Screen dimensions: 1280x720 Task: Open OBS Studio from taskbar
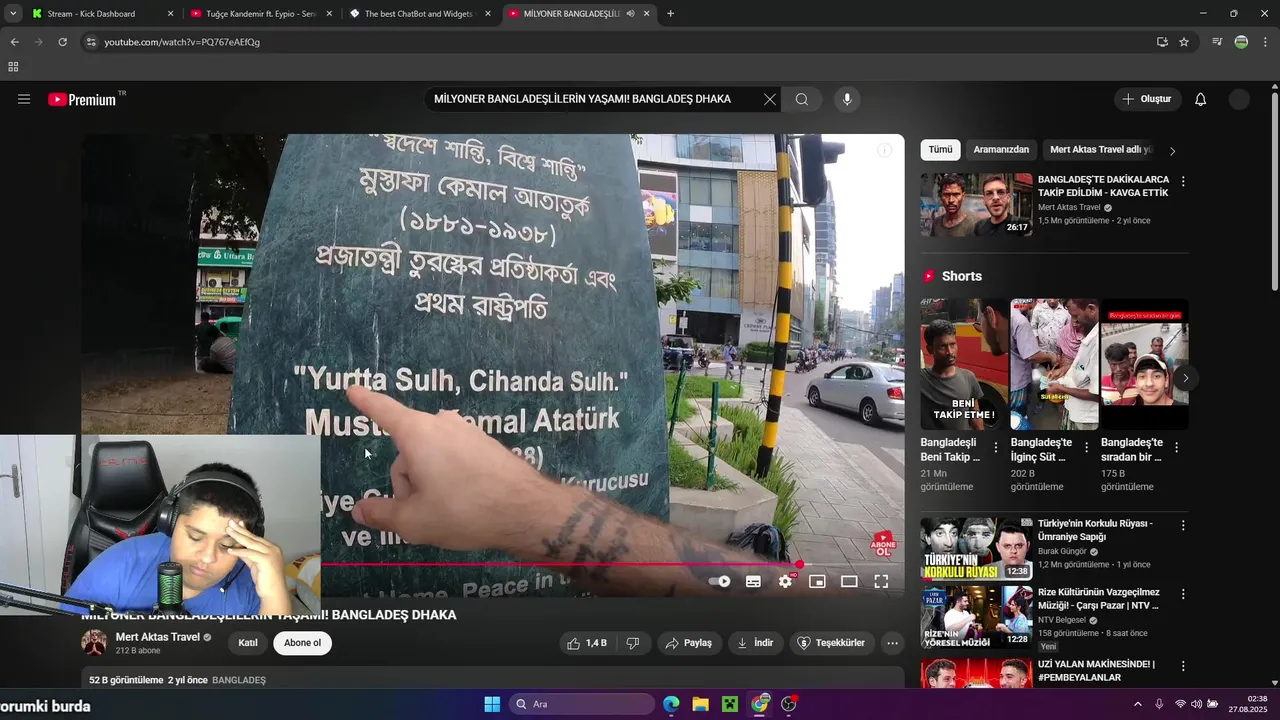789,704
